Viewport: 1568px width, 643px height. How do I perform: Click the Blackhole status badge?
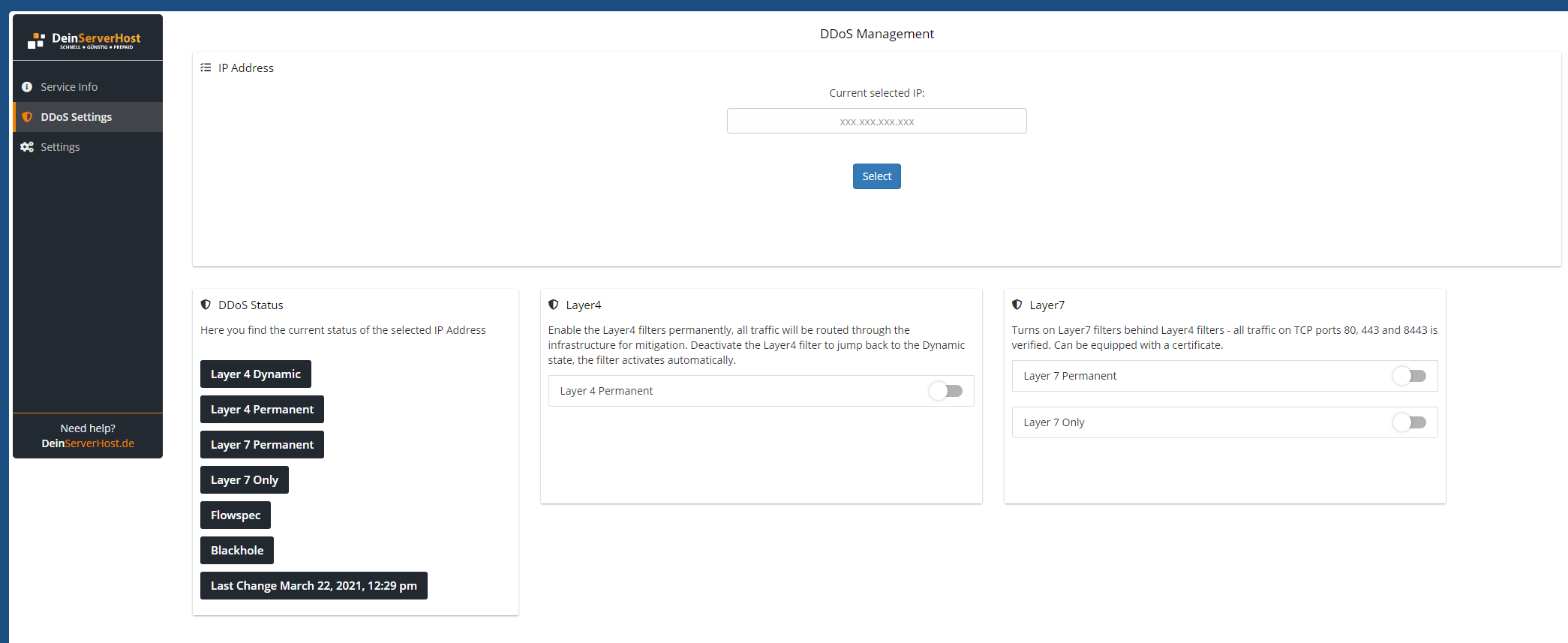pyautogui.click(x=237, y=551)
